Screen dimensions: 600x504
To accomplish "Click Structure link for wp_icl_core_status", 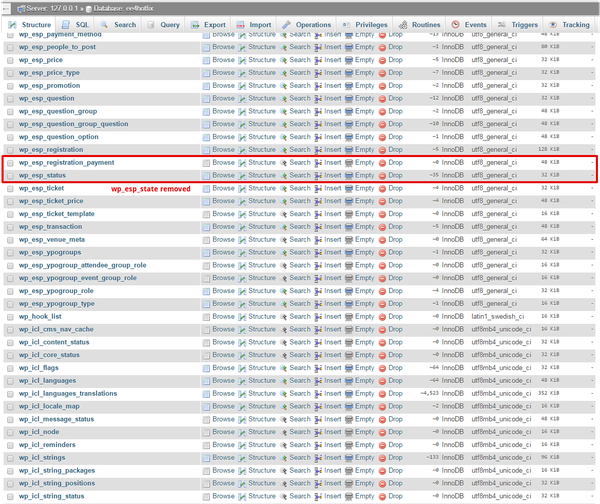I will point(262,355).
